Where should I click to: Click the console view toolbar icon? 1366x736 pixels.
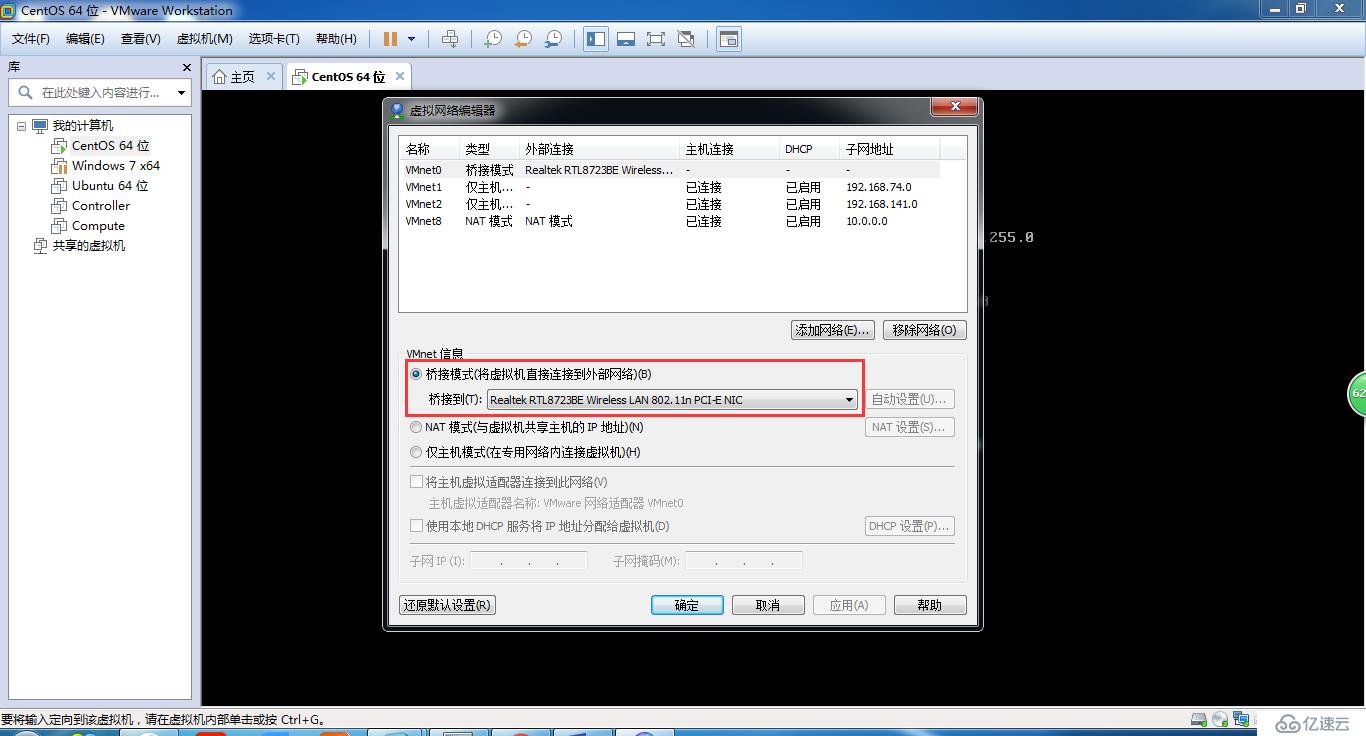[729, 39]
